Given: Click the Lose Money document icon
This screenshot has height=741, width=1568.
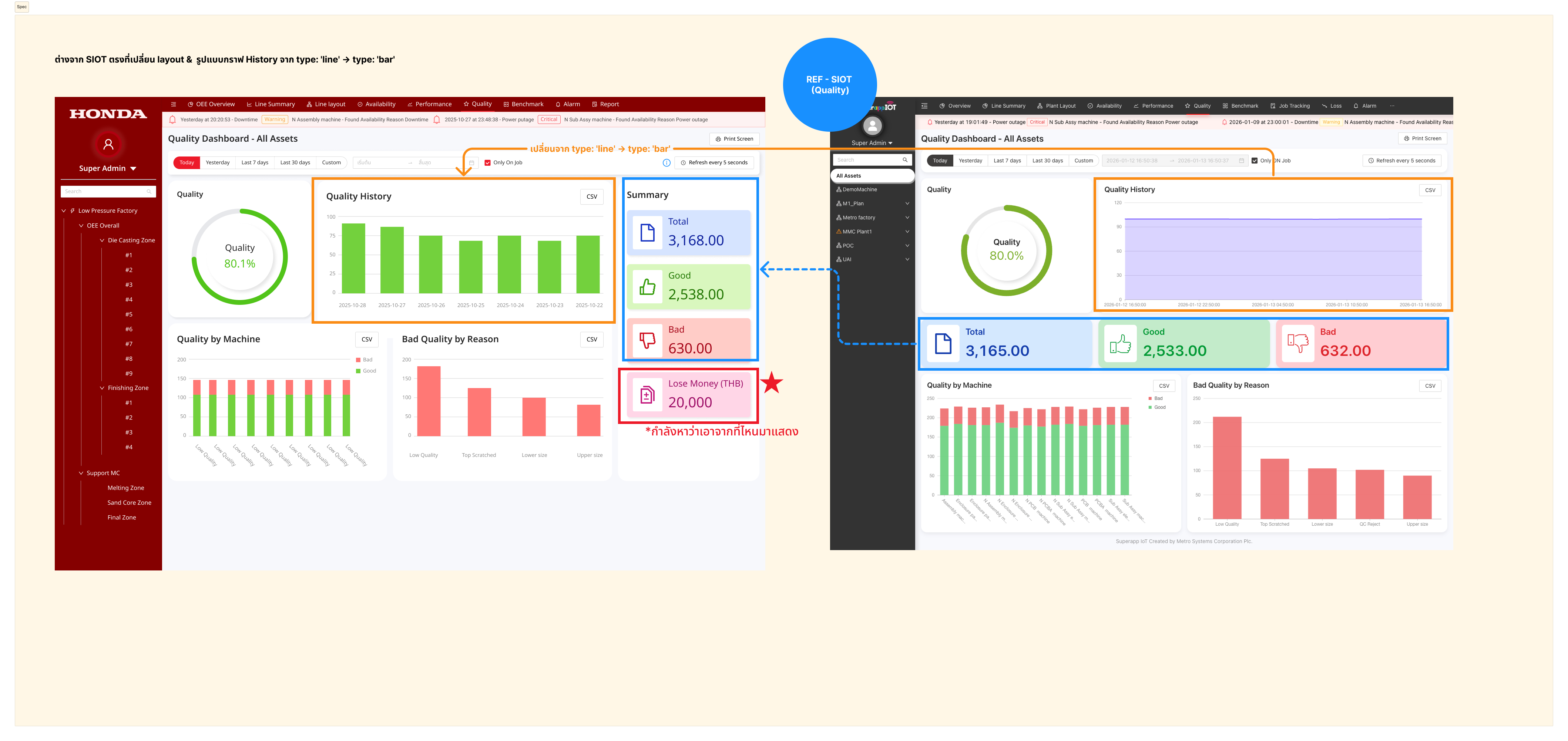Looking at the screenshot, I should (647, 395).
